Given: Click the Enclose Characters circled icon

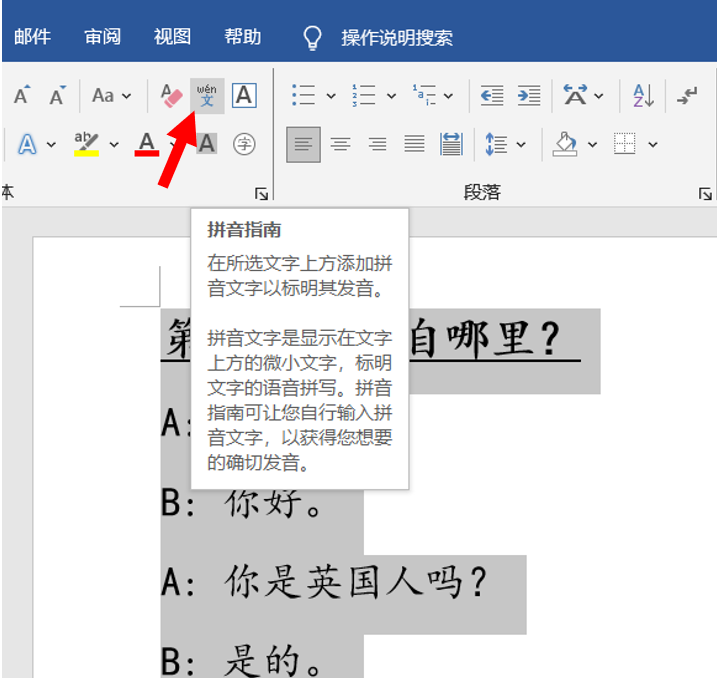Looking at the screenshot, I should click(x=244, y=145).
